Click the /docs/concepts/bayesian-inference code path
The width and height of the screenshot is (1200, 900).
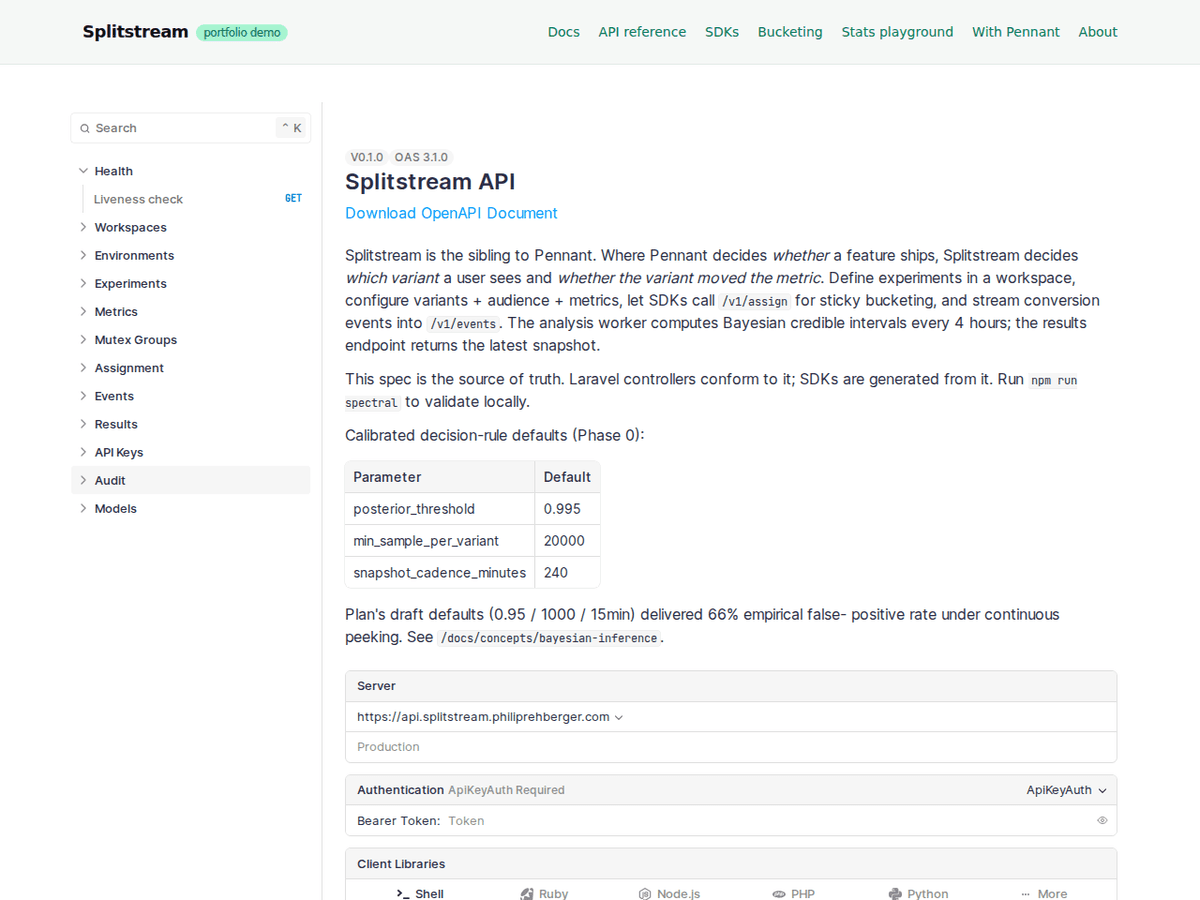549,638
